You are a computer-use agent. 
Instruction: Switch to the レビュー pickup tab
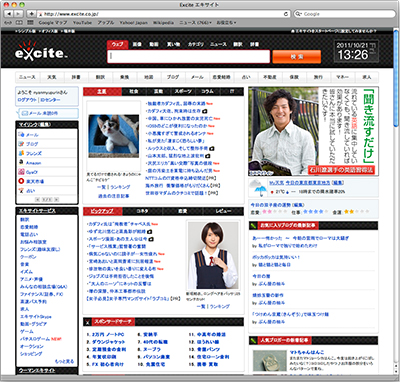coord(223,211)
